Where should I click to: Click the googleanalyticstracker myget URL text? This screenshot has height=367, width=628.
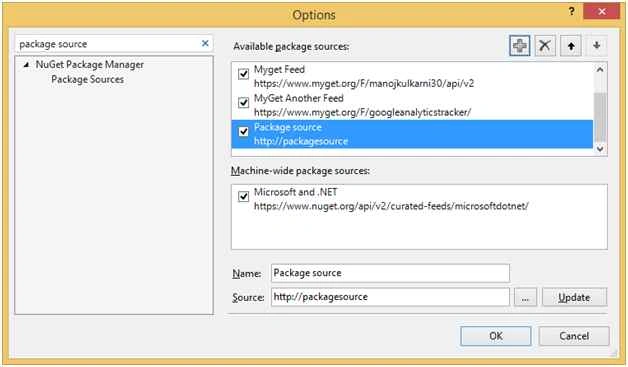pos(362,112)
